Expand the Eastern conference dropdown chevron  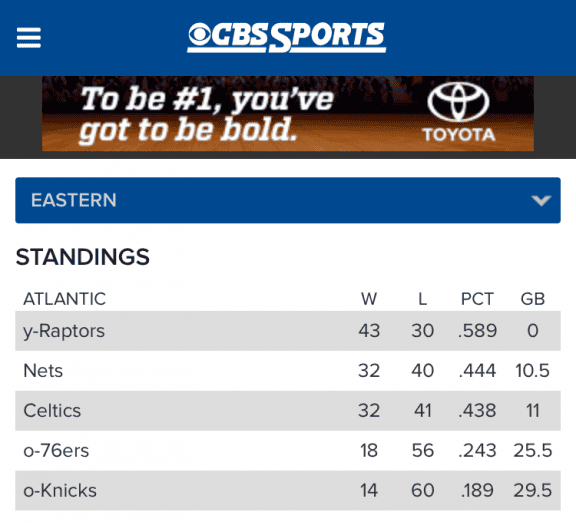pos(541,200)
